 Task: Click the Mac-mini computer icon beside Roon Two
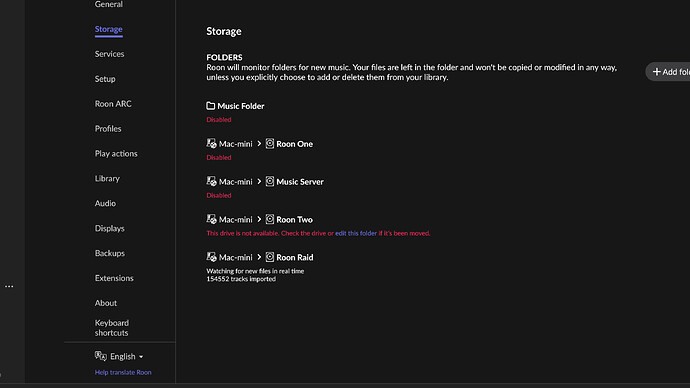tap(211, 219)
